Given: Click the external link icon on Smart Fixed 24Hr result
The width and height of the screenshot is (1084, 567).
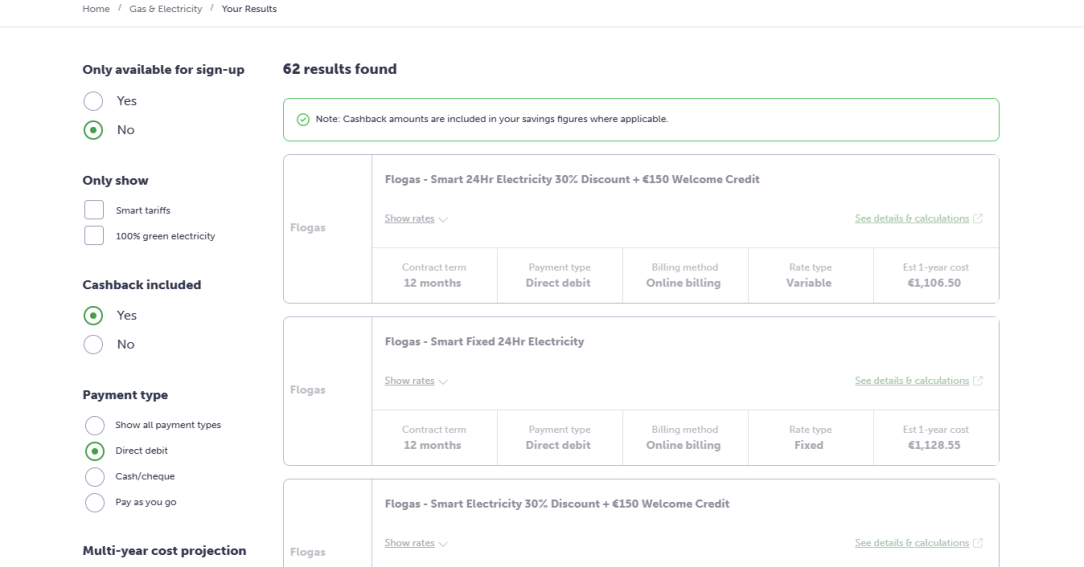Looking at the screenshot, I should pos(978,381).
